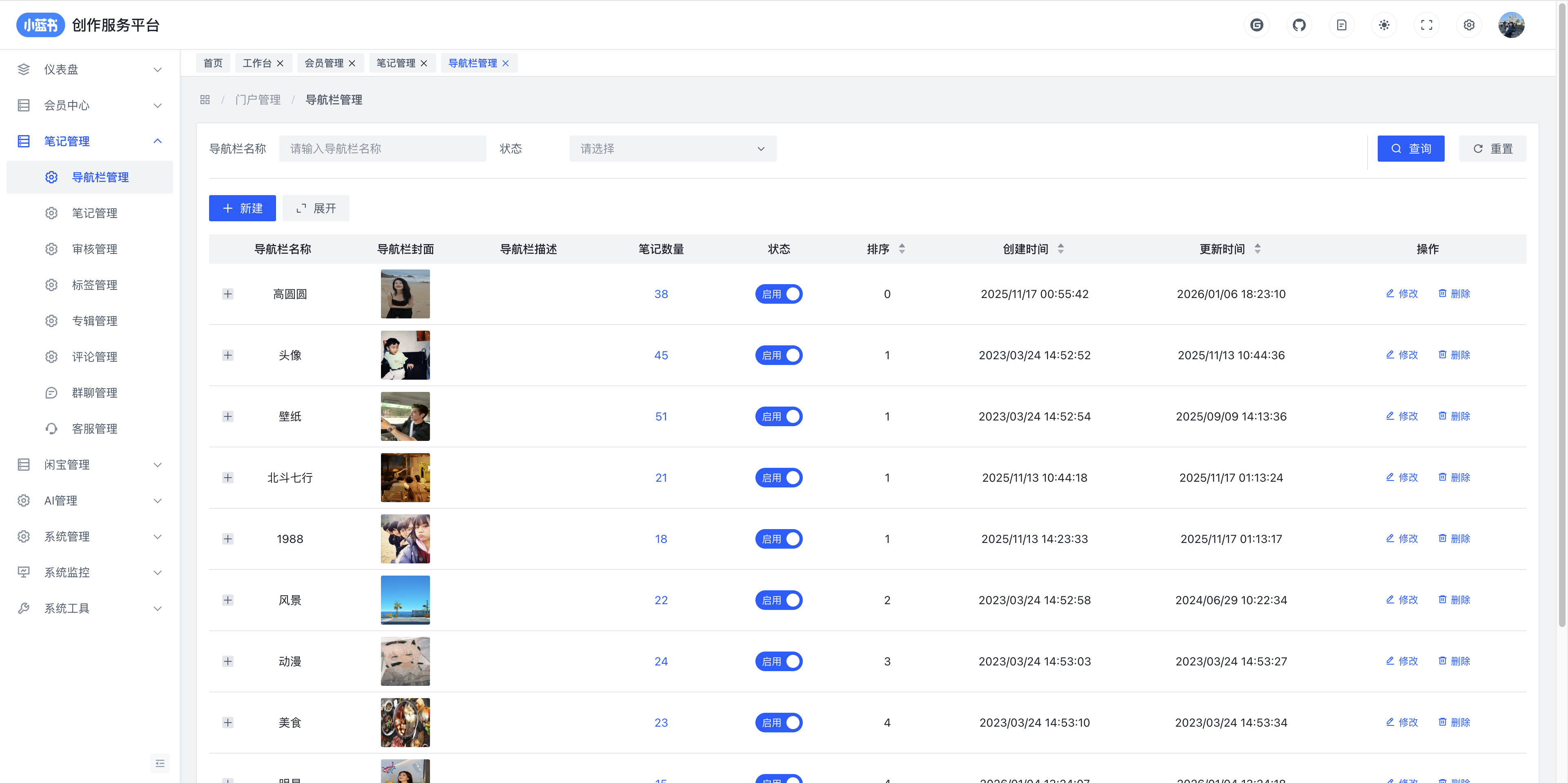Focus the 导航栏名称 input field
The width and height of the screenshot is (1568, 783).
(x=382, y=149)
